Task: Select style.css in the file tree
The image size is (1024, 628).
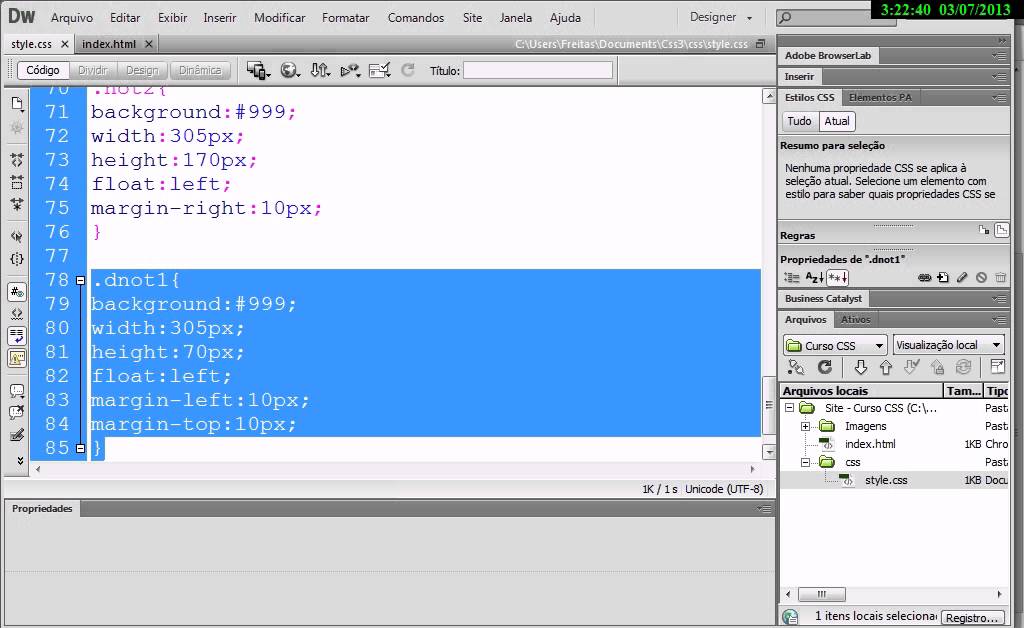Action: [x=886, y=480]
